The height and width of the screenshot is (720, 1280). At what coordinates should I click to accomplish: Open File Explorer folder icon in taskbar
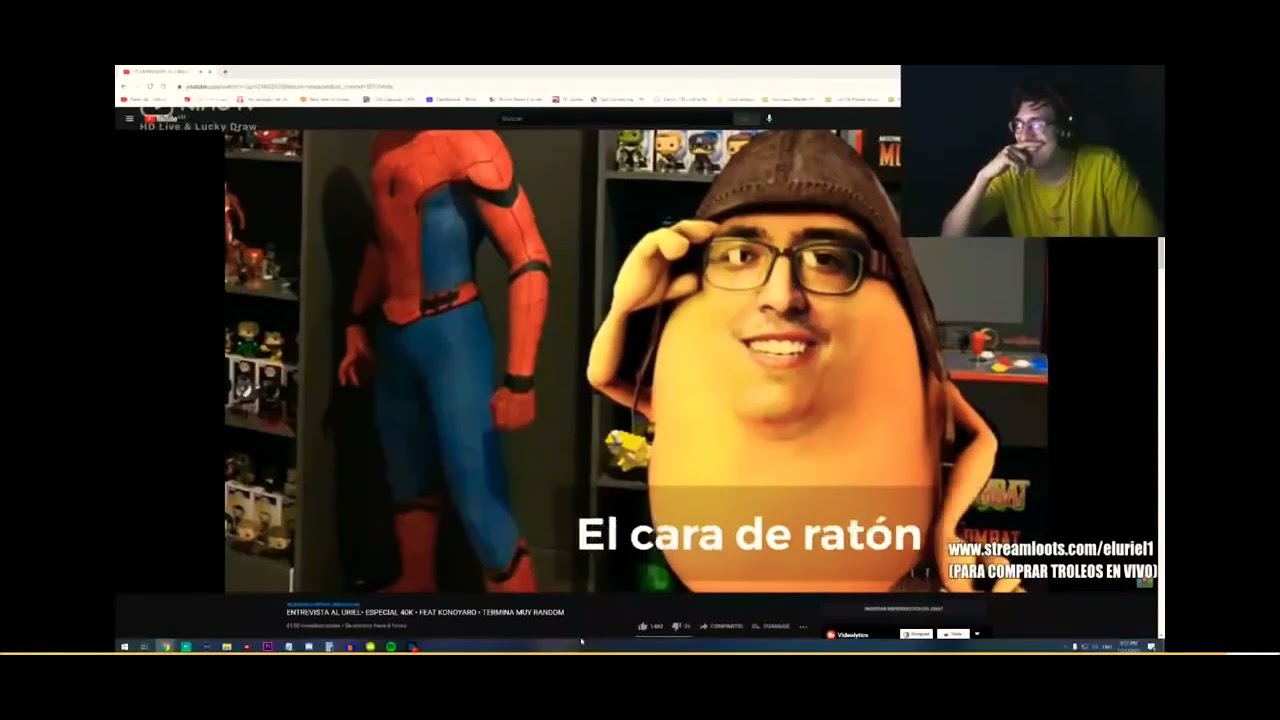pyautogui.click(x=227, y=647)
